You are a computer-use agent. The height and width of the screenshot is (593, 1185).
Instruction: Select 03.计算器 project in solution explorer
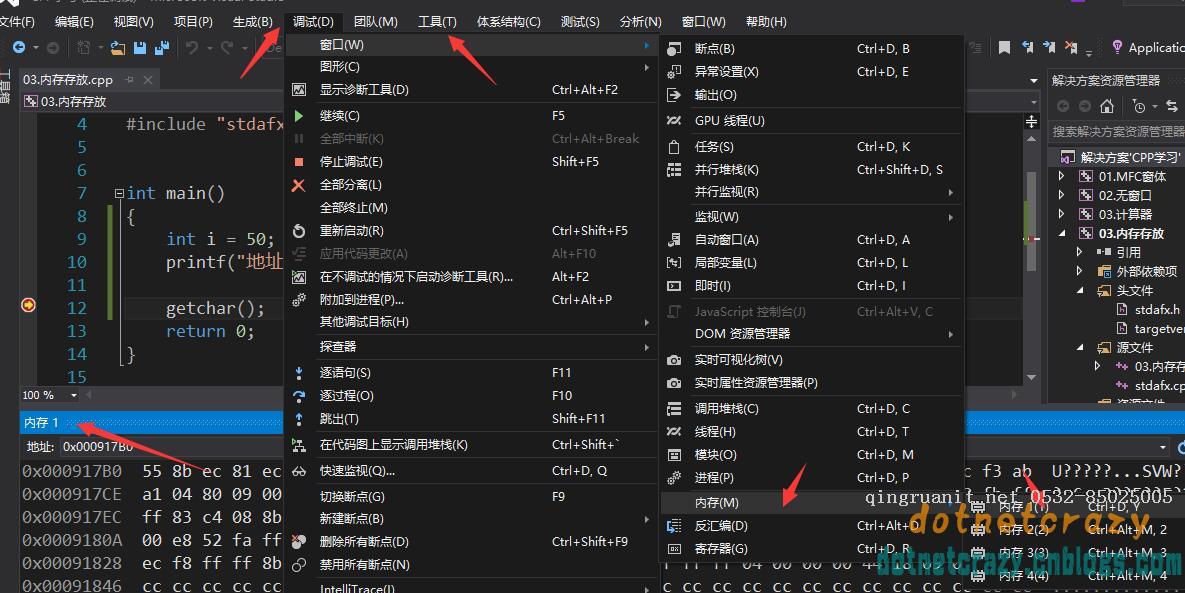pyautogui.click(x=1125, y=215)
